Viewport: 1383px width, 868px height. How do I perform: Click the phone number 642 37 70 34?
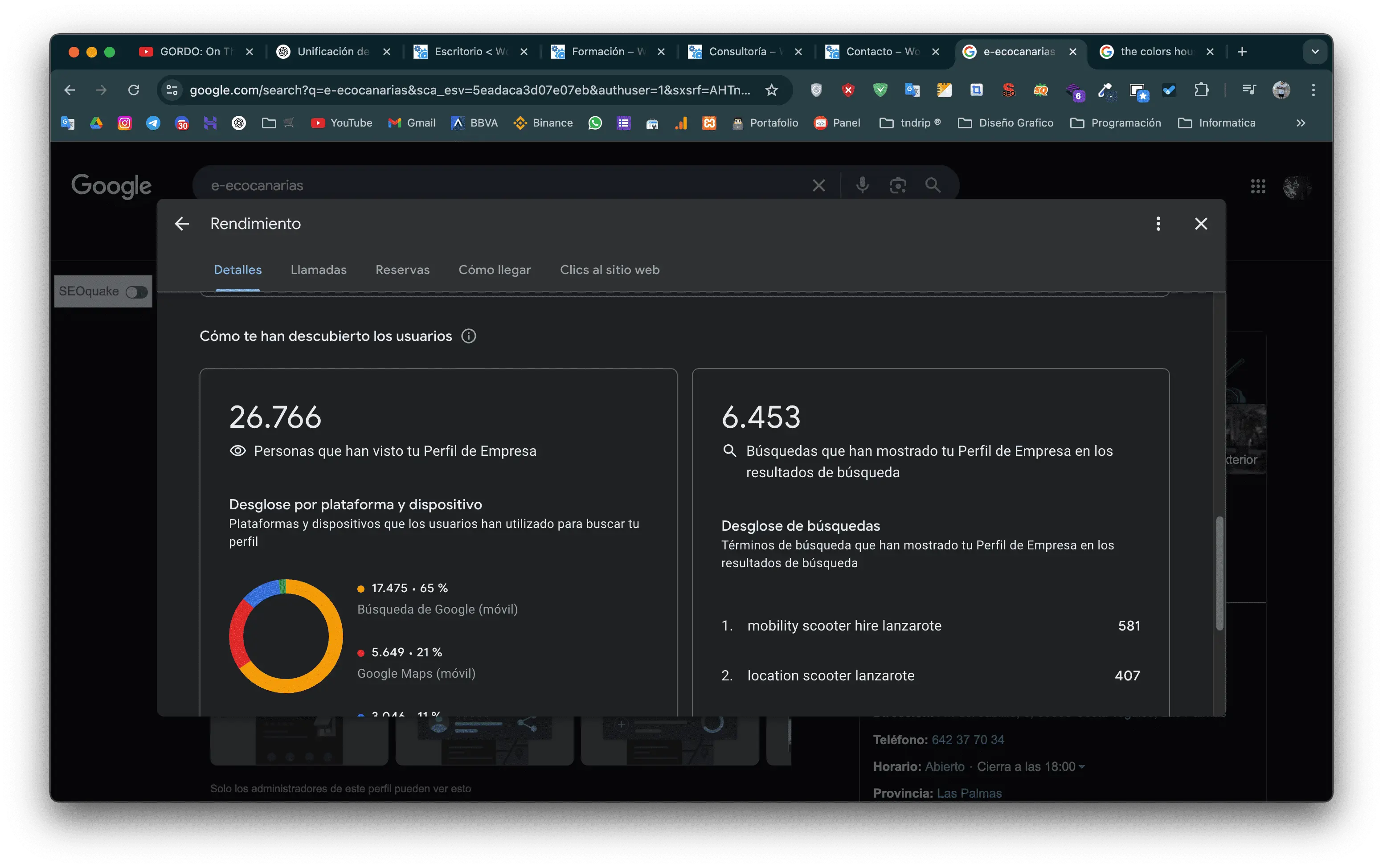968,740
